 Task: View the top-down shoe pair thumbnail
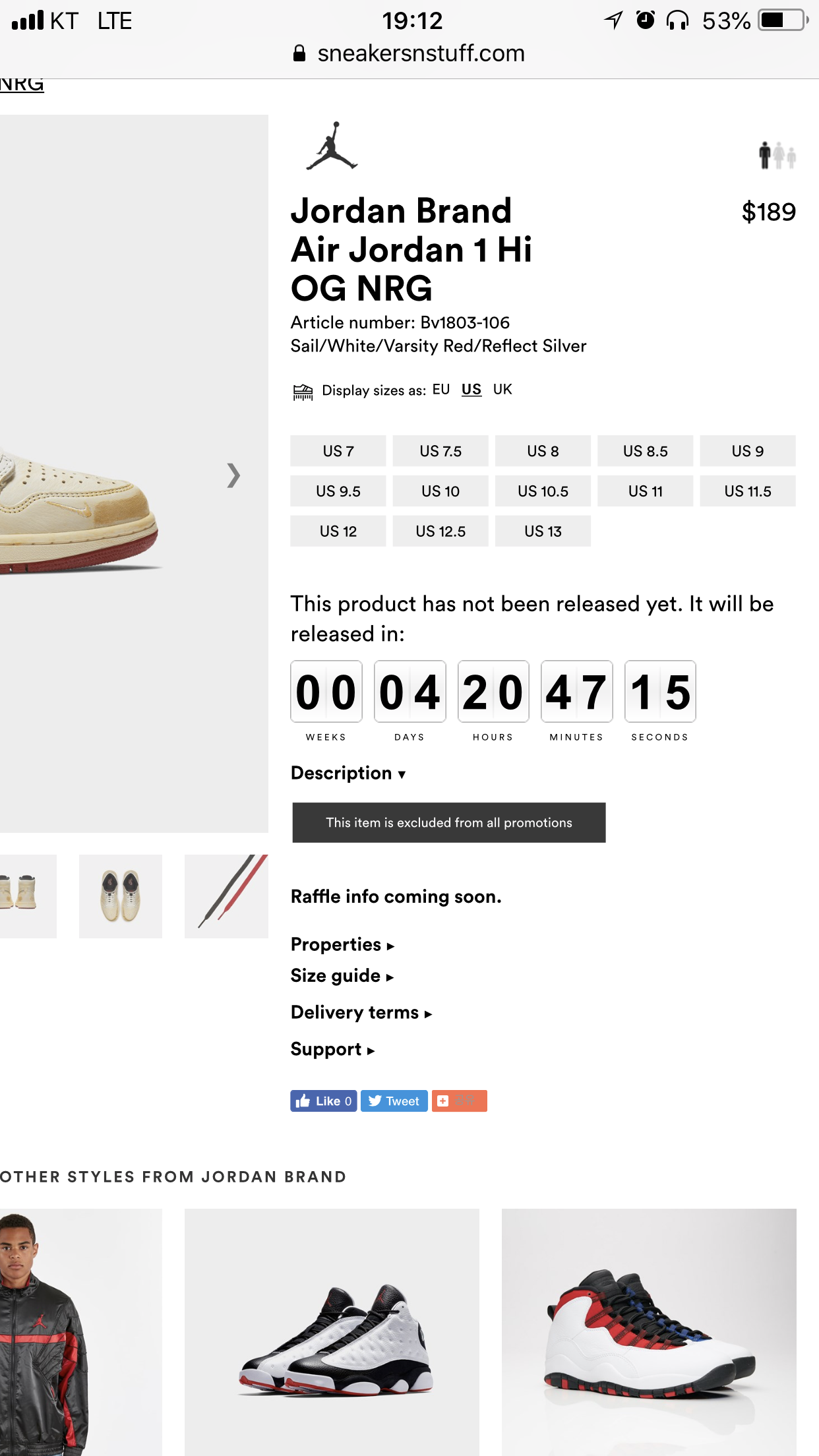(121, 896)
